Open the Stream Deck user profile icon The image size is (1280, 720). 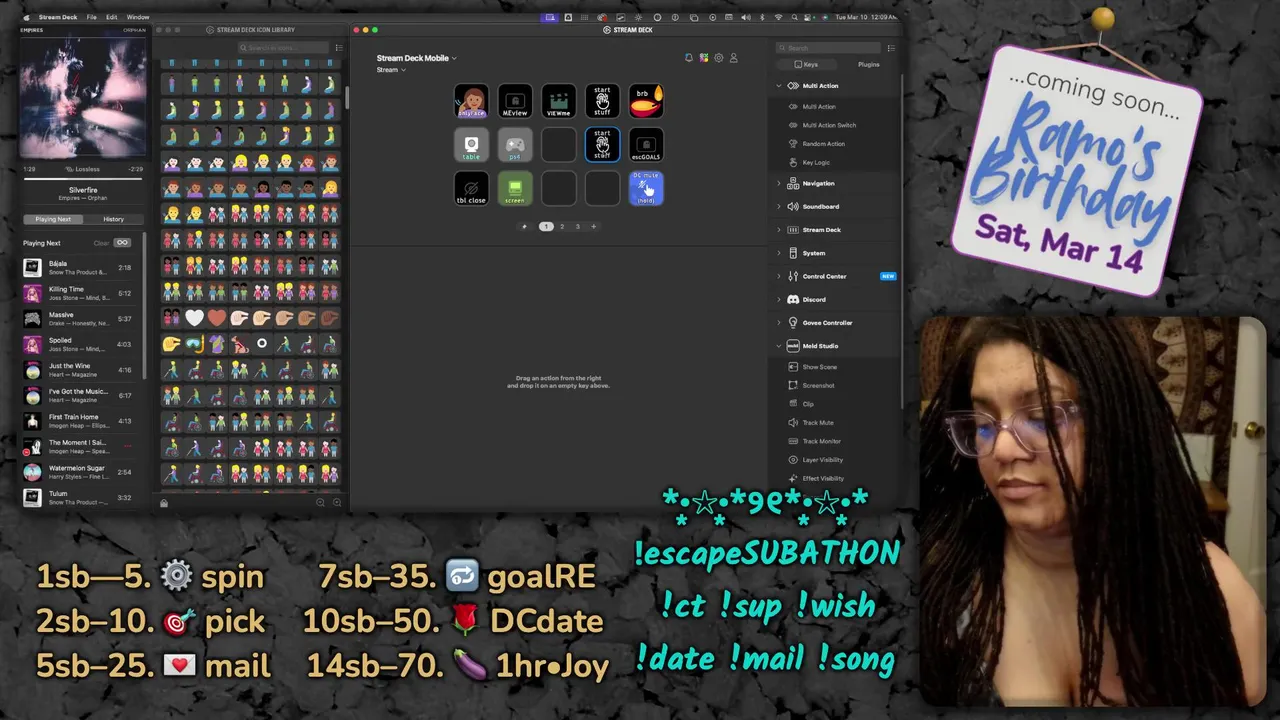tap(733, 58)
